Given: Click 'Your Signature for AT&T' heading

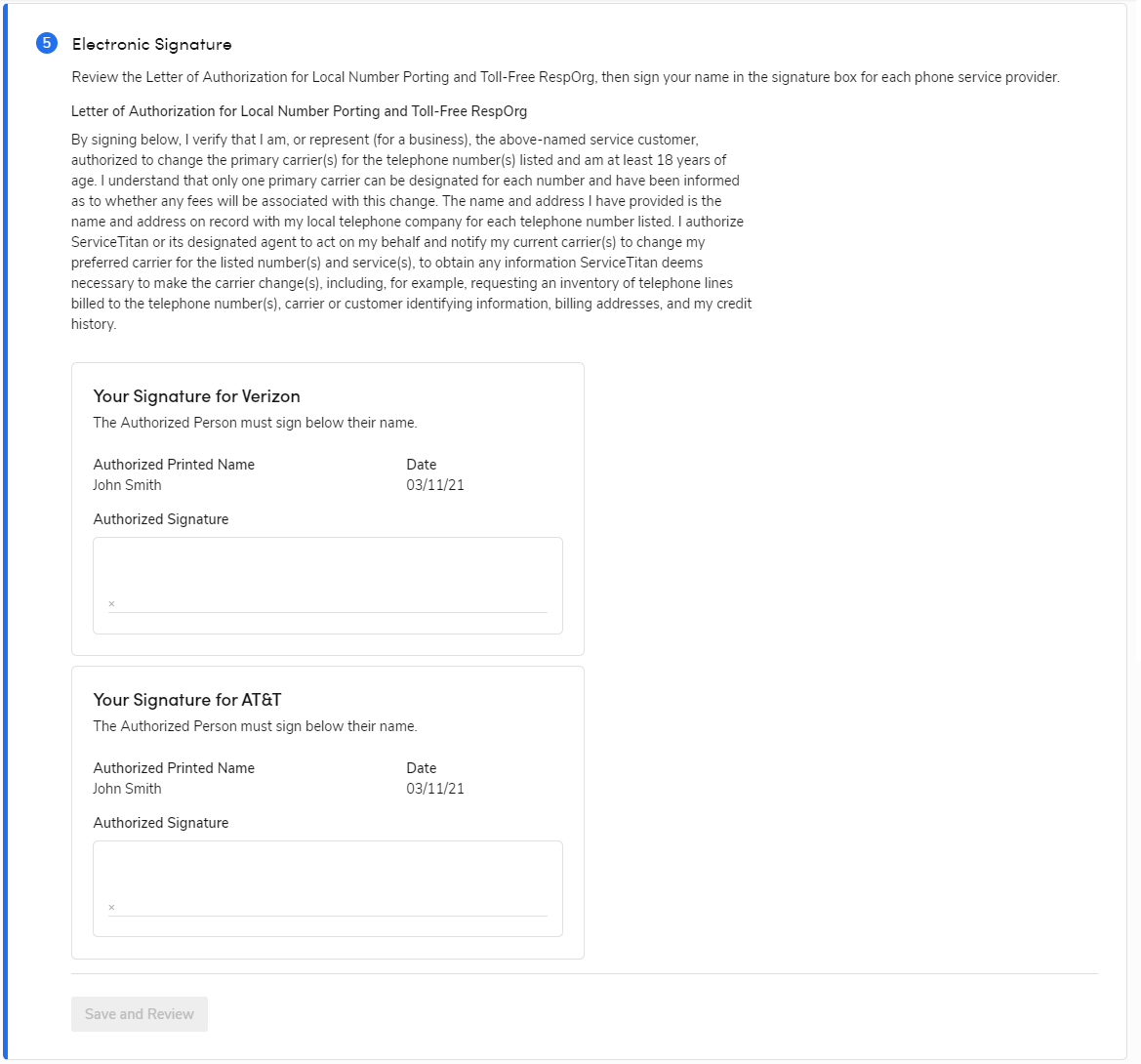Looking at the screenshot, I should click(x=187, y=700).
